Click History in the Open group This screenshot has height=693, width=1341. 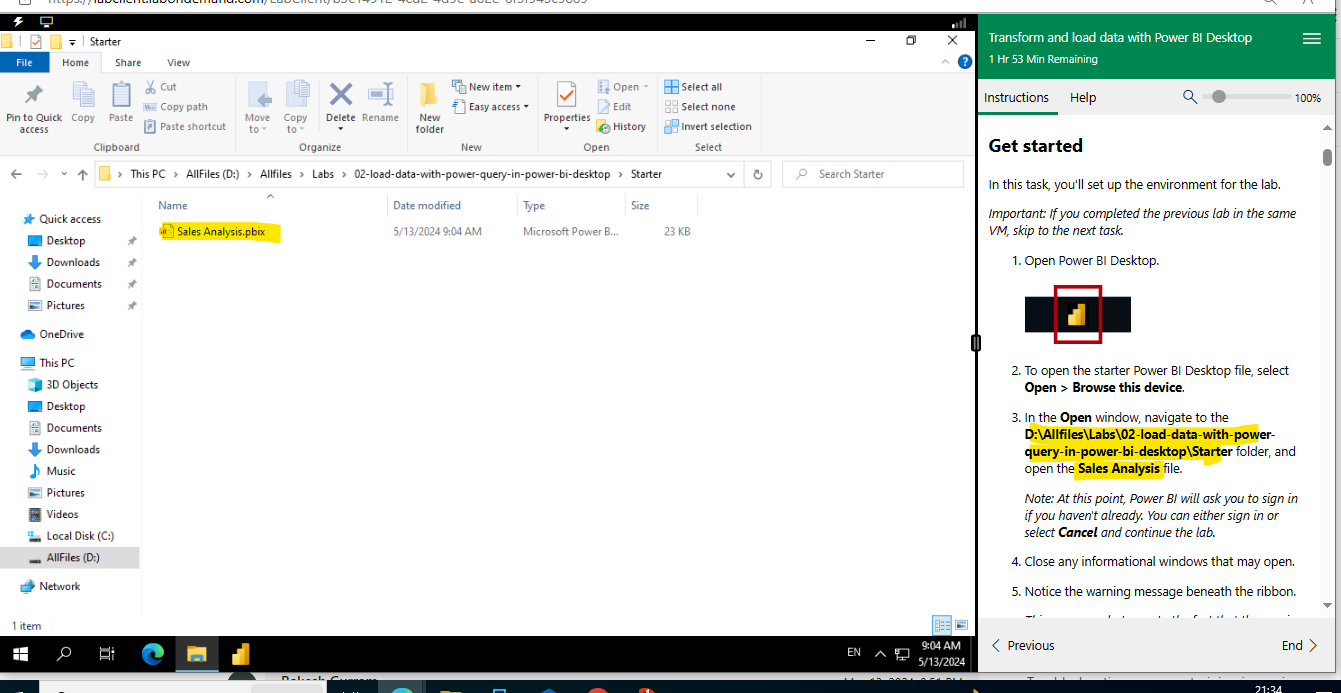tap(621, 127)
